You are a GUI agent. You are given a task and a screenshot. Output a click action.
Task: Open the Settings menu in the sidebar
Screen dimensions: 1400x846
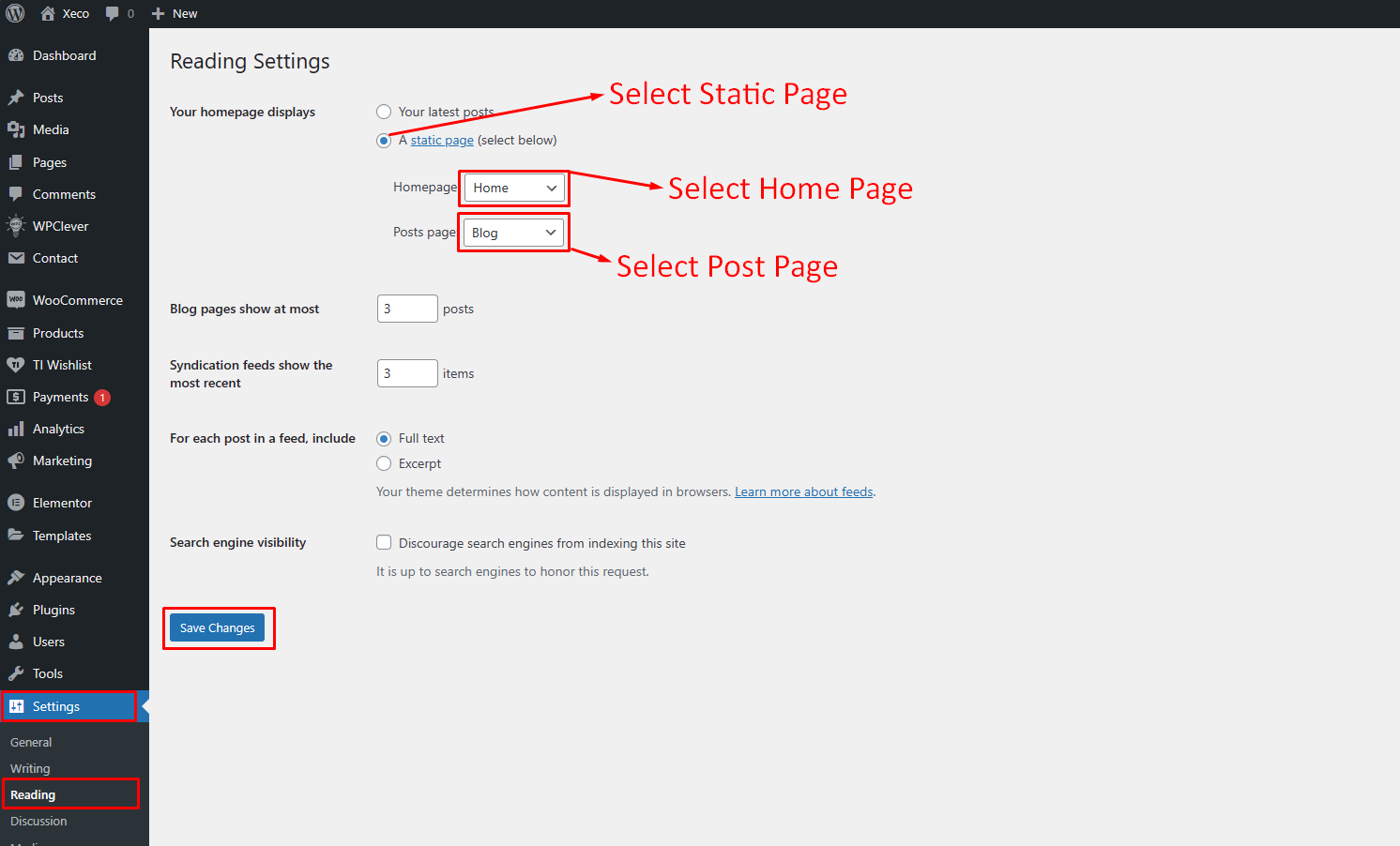pyautogui.click(x=56, y=706)
